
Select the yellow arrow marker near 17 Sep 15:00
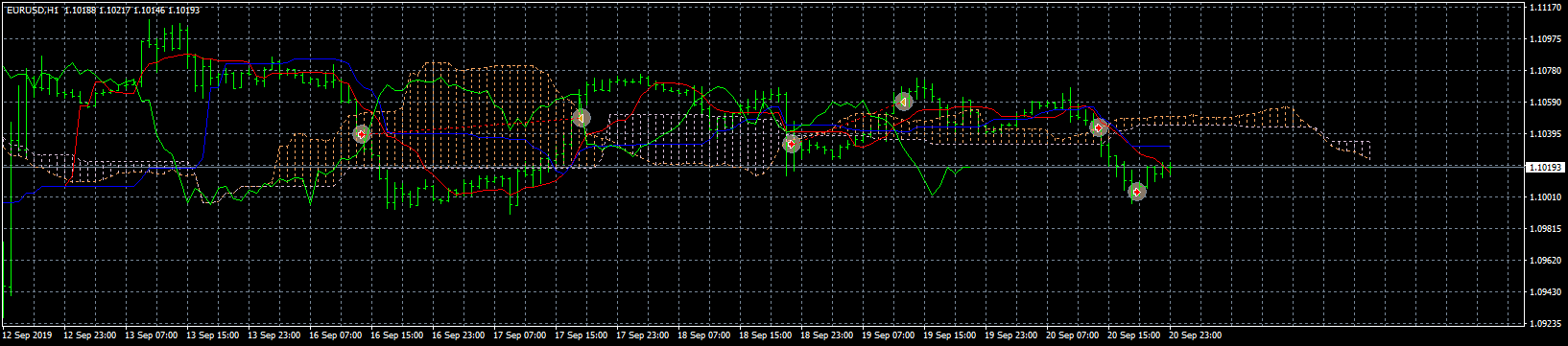click(581, 118)
